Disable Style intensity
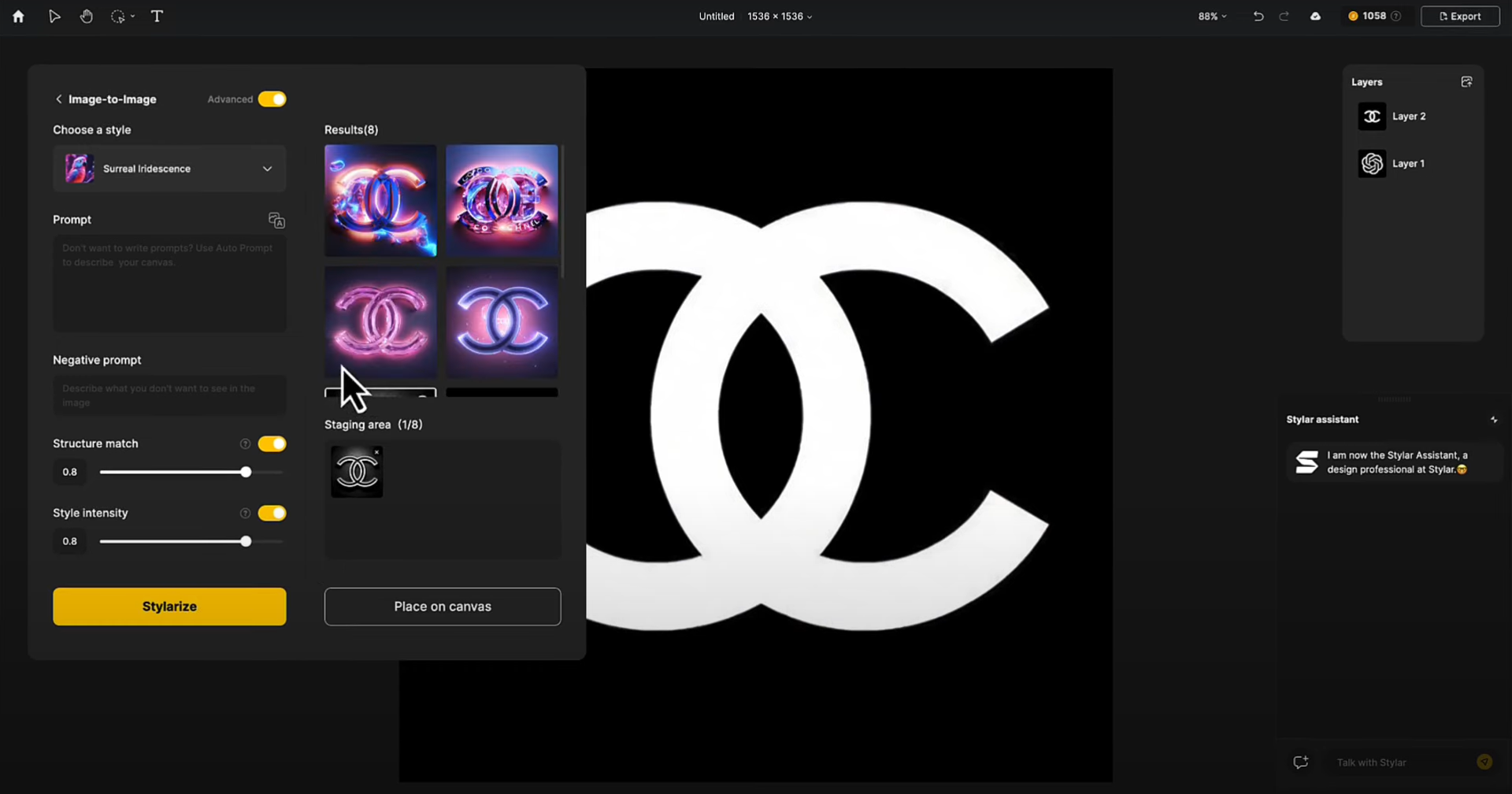The width and height of the screenshot is (1512, 794). pyautogui.click(x=272, y=513)
